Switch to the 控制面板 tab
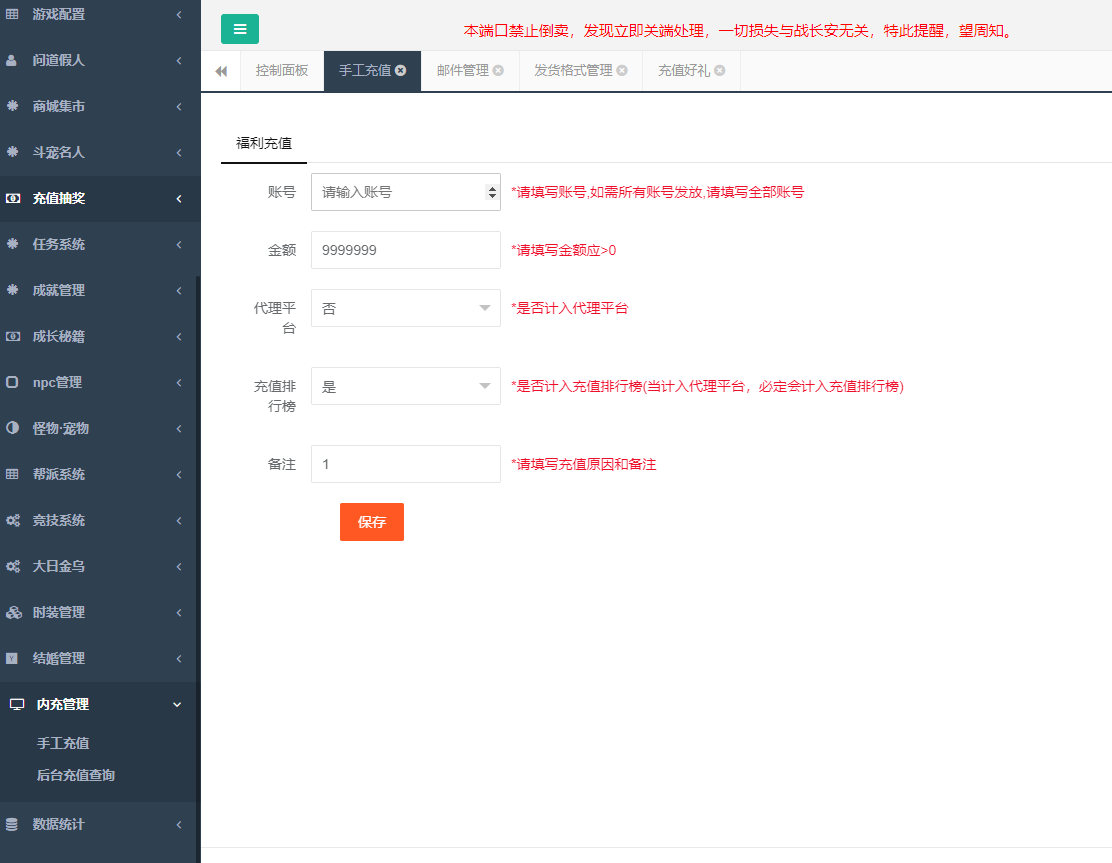 coord(282,71)
